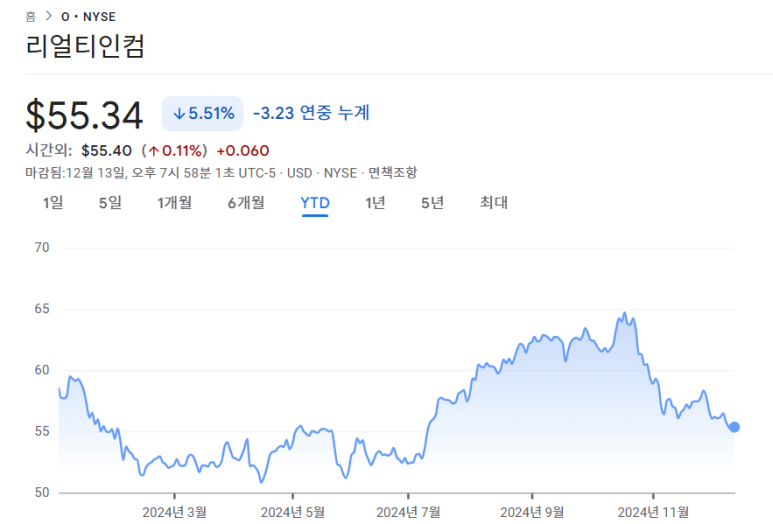The image size is (773, 524).
Task: Open the 홈 breadcrumb link
Action: click(x=31, y=17)
